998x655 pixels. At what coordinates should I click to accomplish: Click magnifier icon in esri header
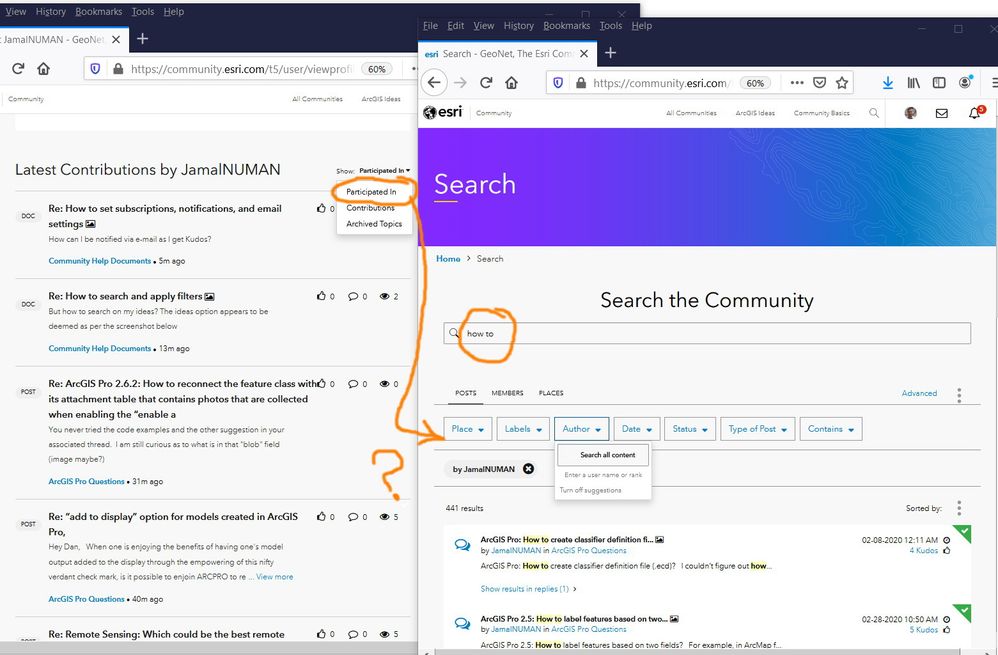[874, 113]
